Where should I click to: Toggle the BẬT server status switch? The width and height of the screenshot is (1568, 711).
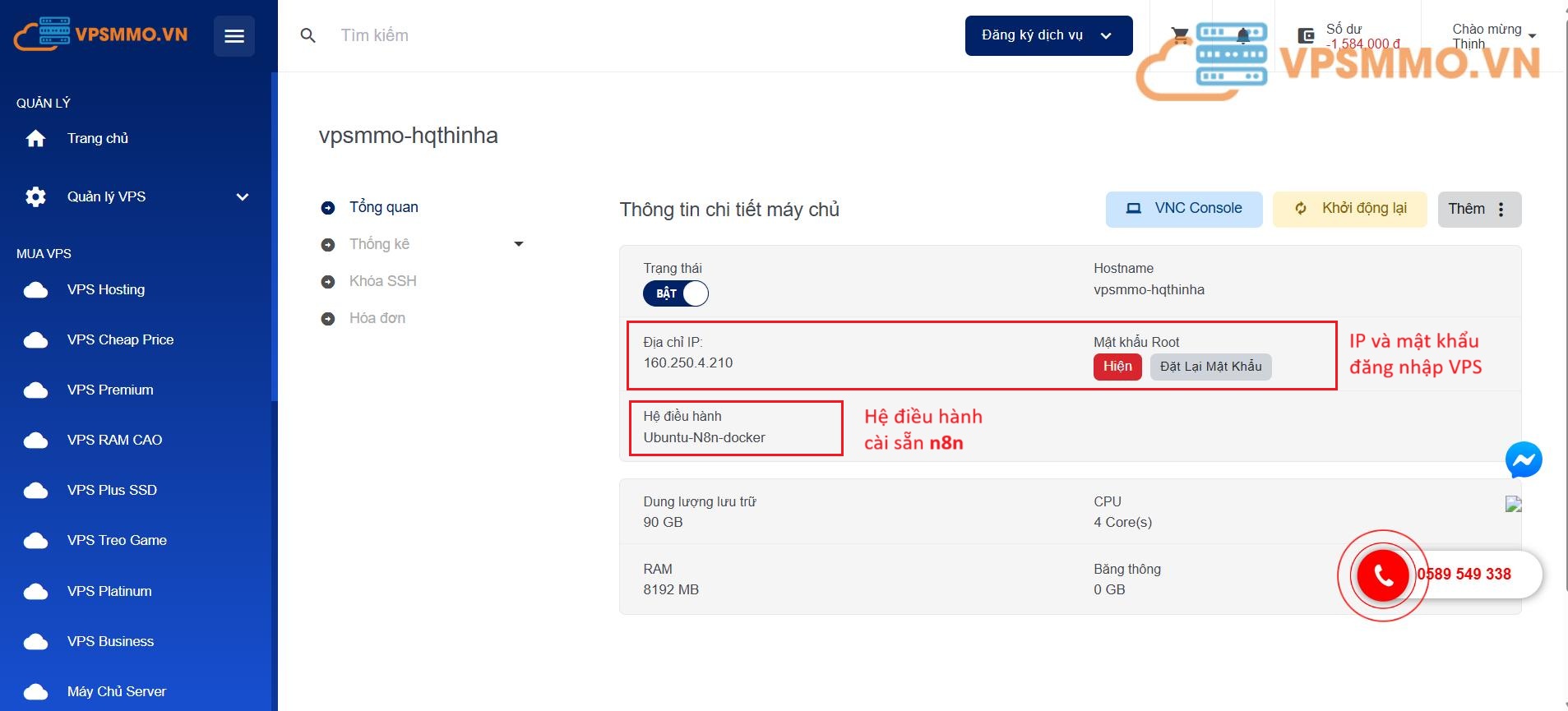tap(676, 293)
